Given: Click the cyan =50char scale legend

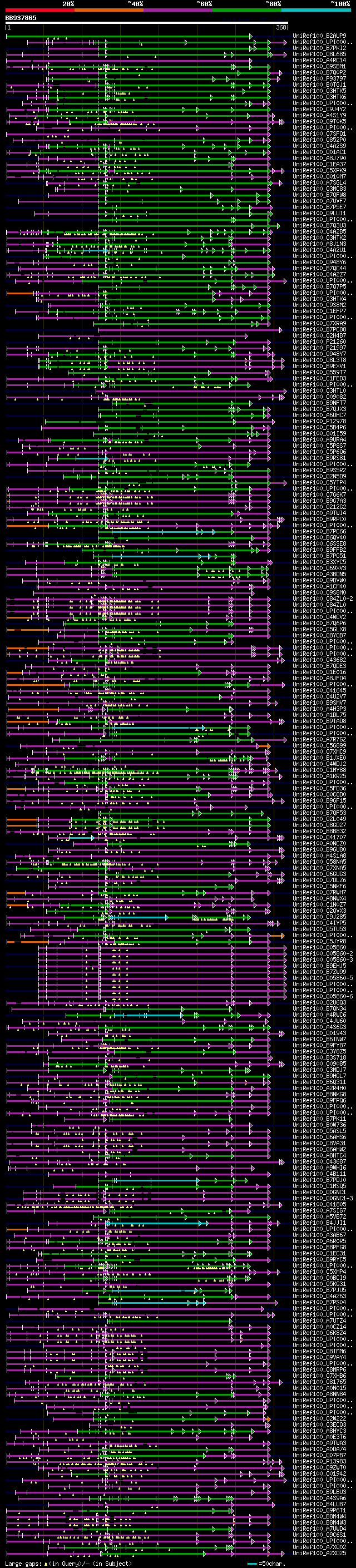Looking at the screenshot, I should tap(266, 1563).
